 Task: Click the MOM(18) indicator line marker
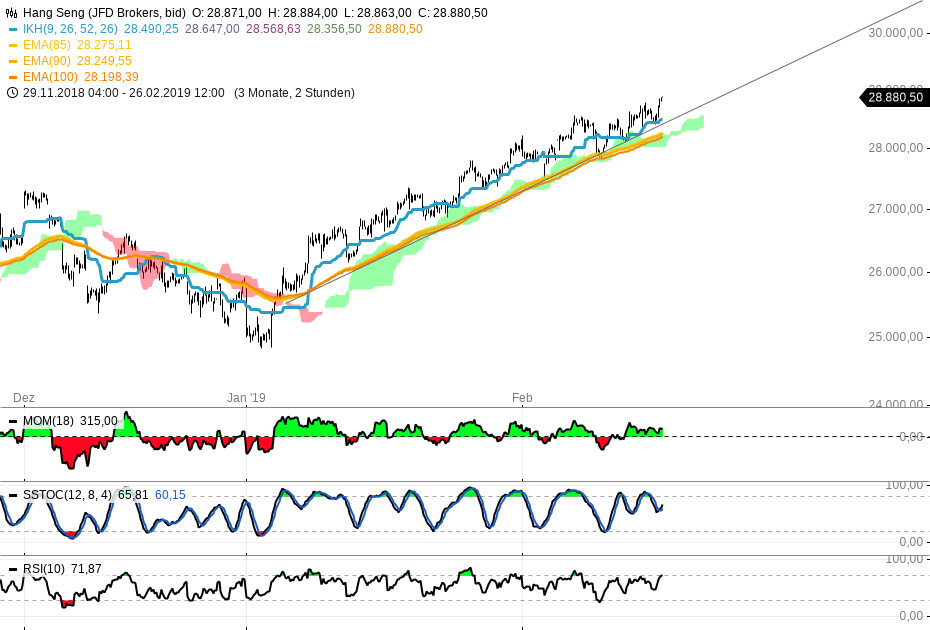coord(14,421)
